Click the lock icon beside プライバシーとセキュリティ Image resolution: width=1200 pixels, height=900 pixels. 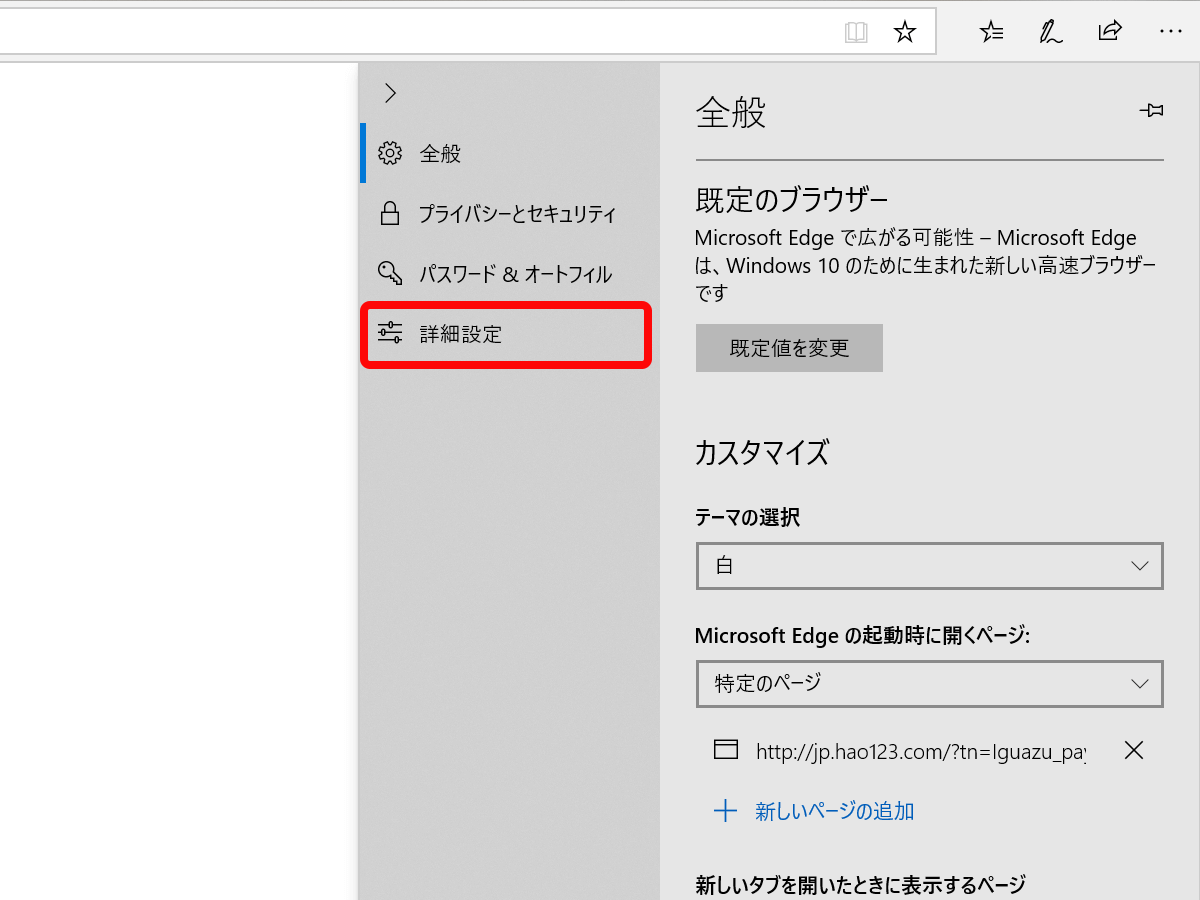tap(390, 213)
